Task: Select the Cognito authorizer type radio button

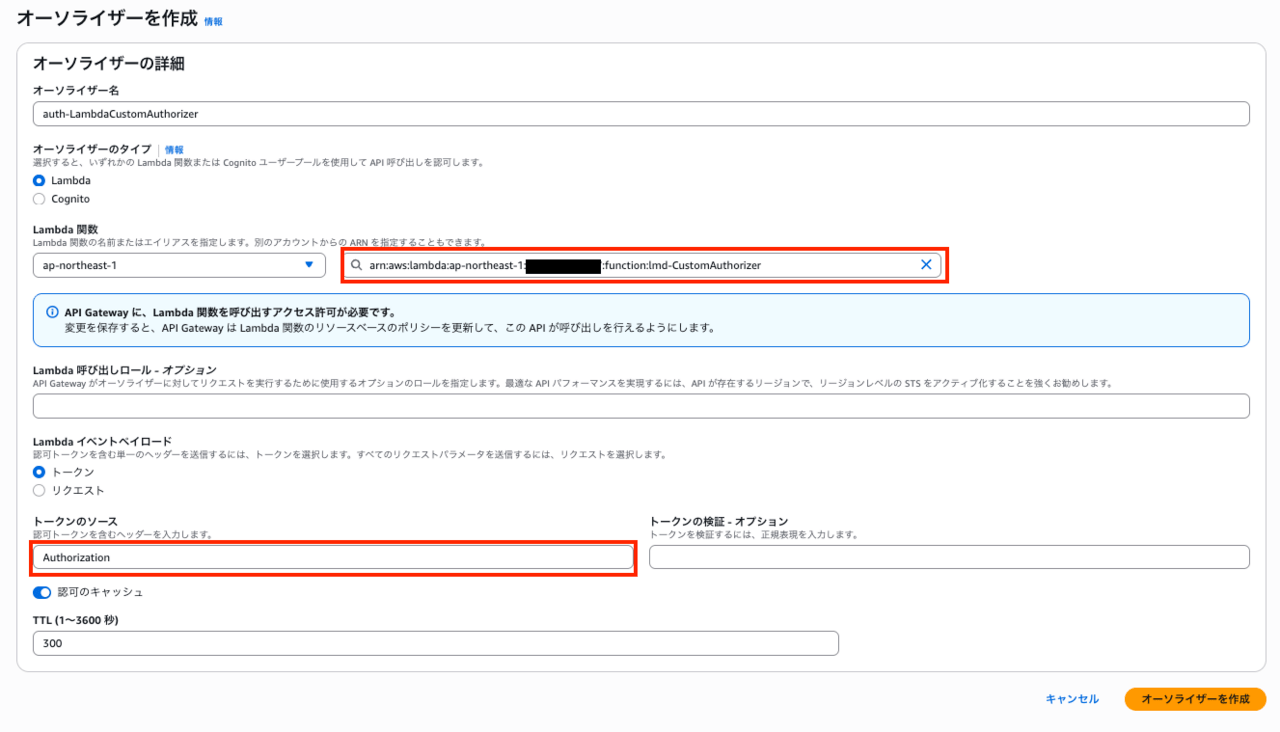Action: click(39, 199)
